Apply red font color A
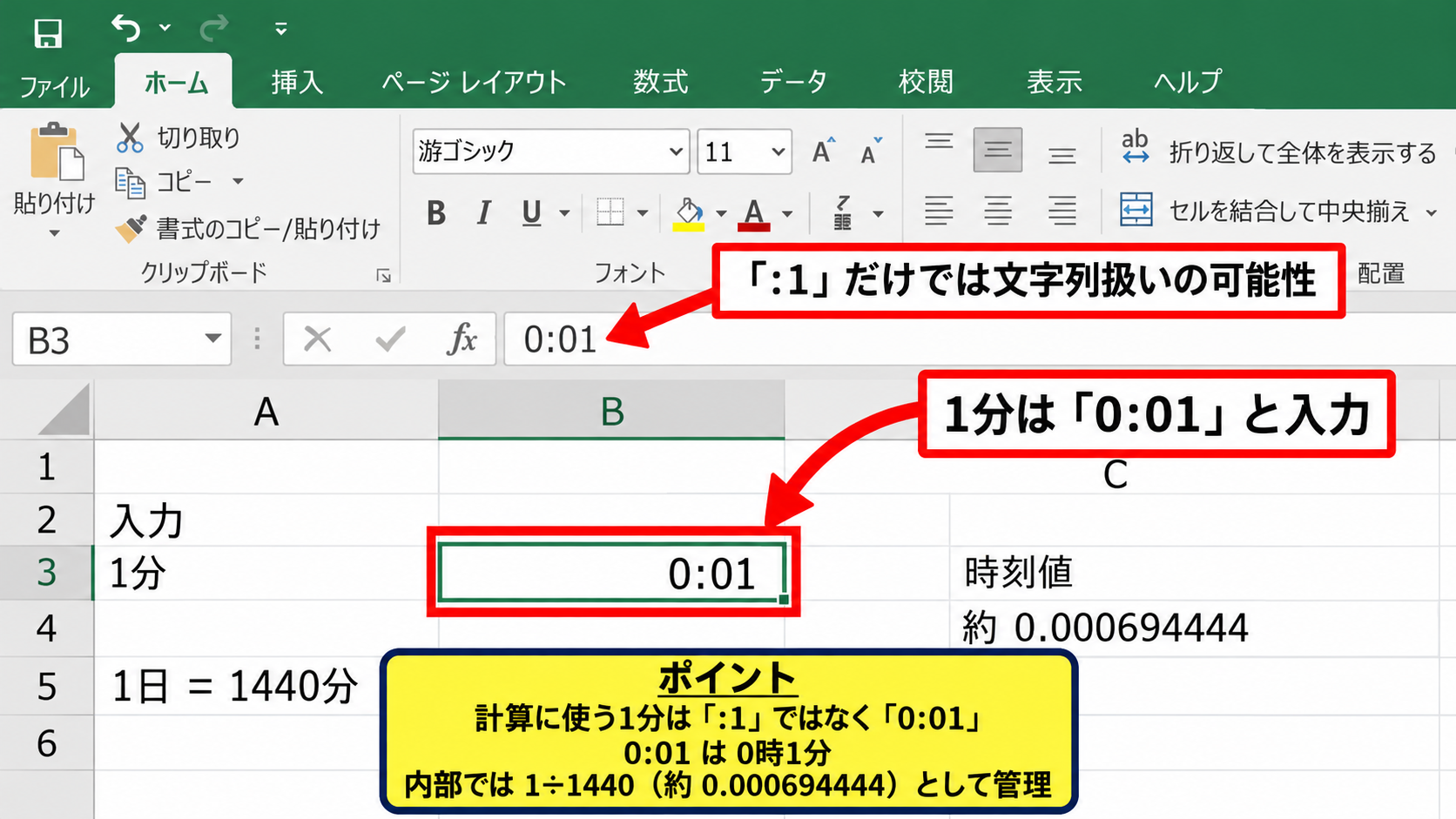This screenshot has width=1456, height=819. pyautogui.click(x=754, y=213)
